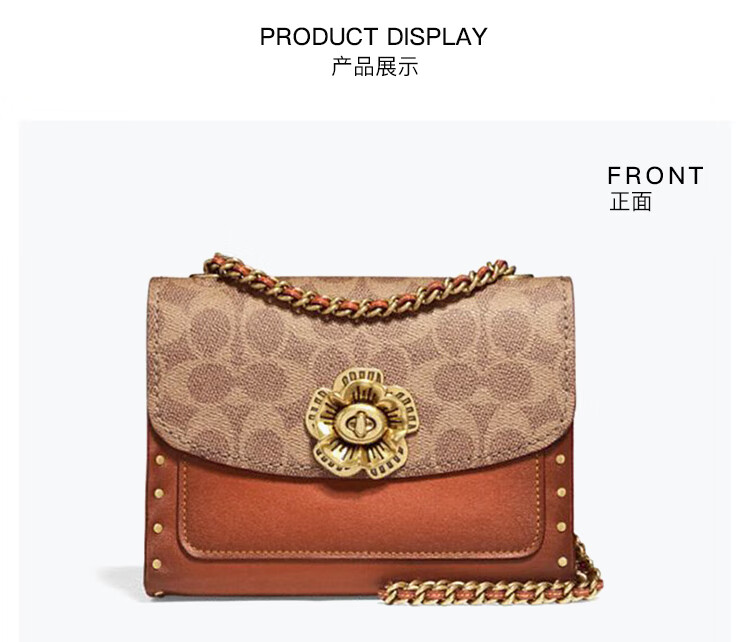Image resolution: width=750 pixels, height=642 pixels.
Task: Click the rust leather front pocket panel
Action: (359, 514)
